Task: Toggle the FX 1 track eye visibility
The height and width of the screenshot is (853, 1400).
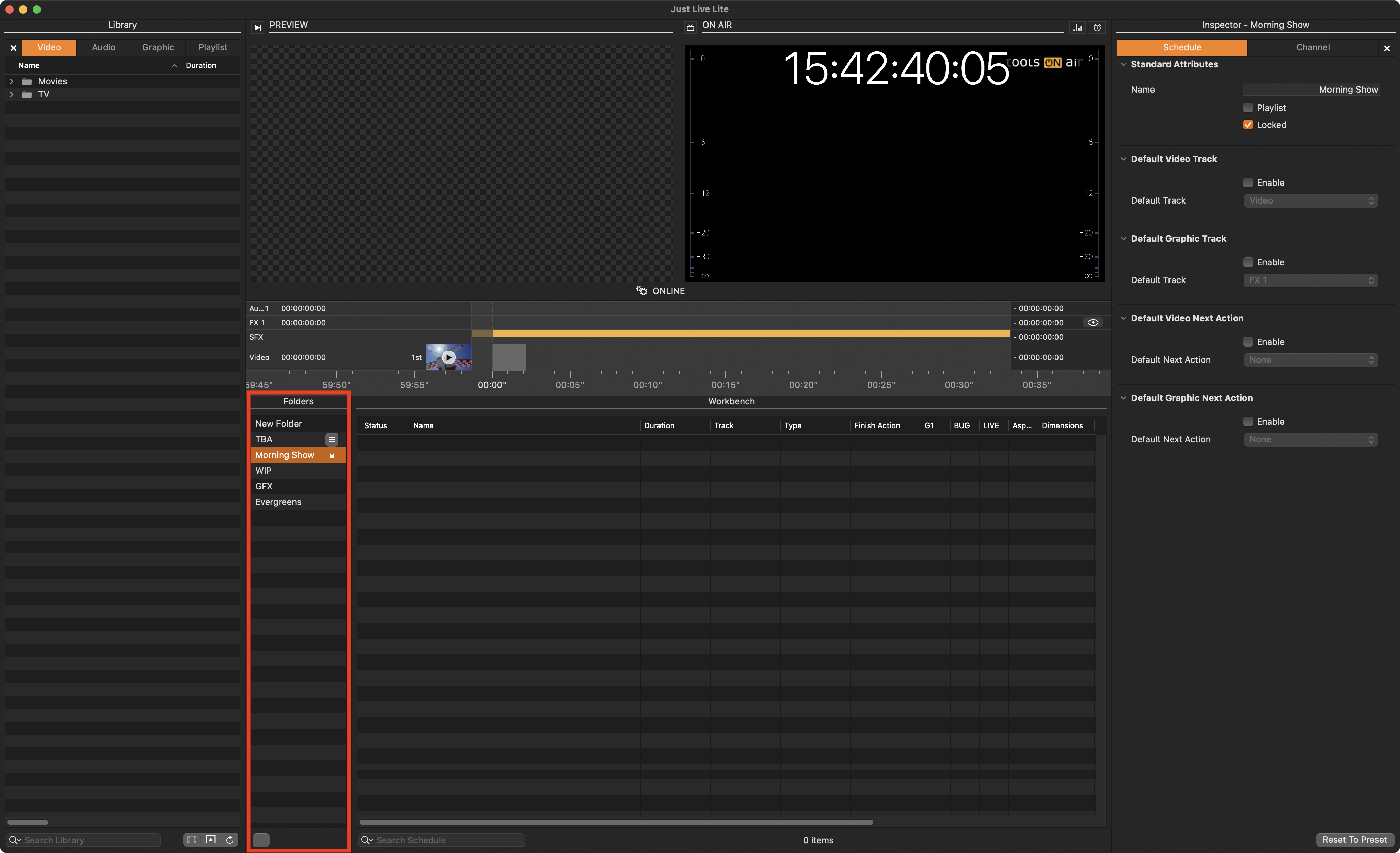Action: coord(1093,323)
